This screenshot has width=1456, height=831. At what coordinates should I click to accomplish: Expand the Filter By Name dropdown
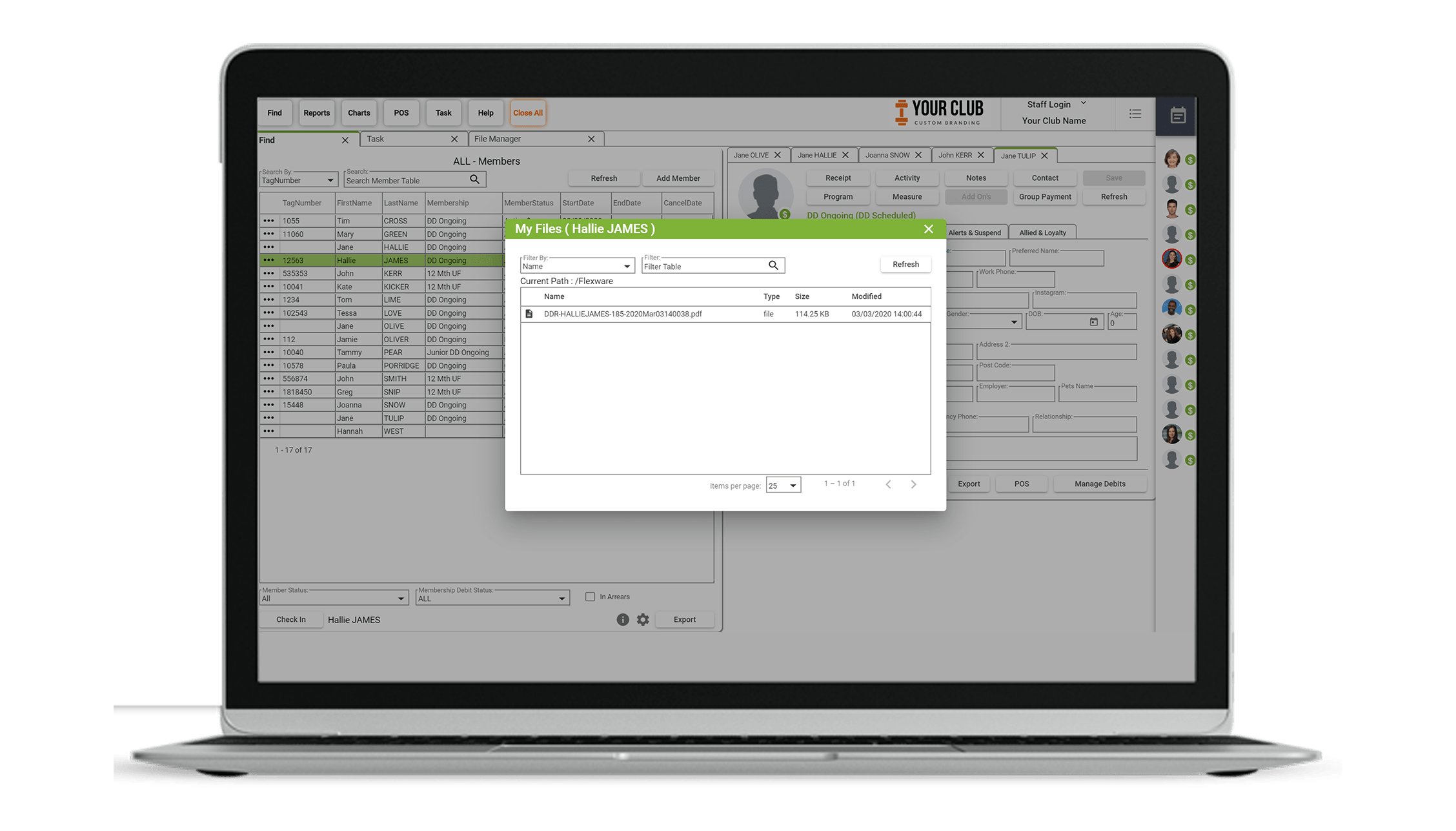(625, 264)
